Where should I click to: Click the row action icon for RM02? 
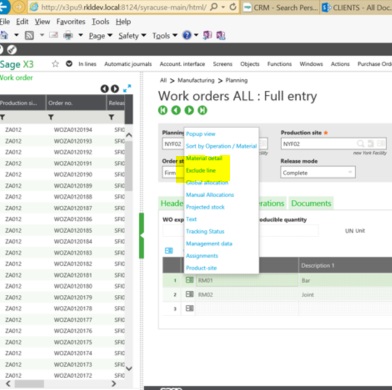(x=190, y=294)
